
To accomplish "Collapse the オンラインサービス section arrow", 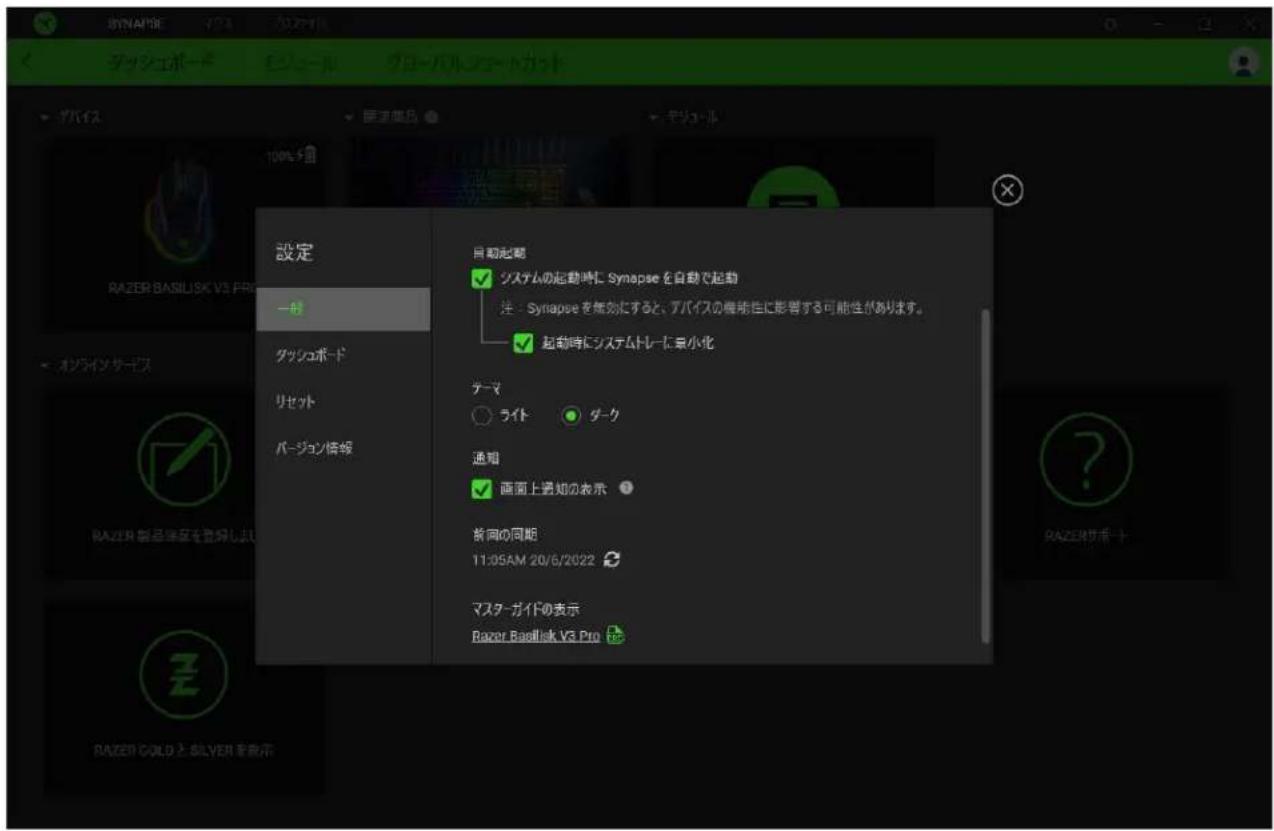I will coord(47,365).
